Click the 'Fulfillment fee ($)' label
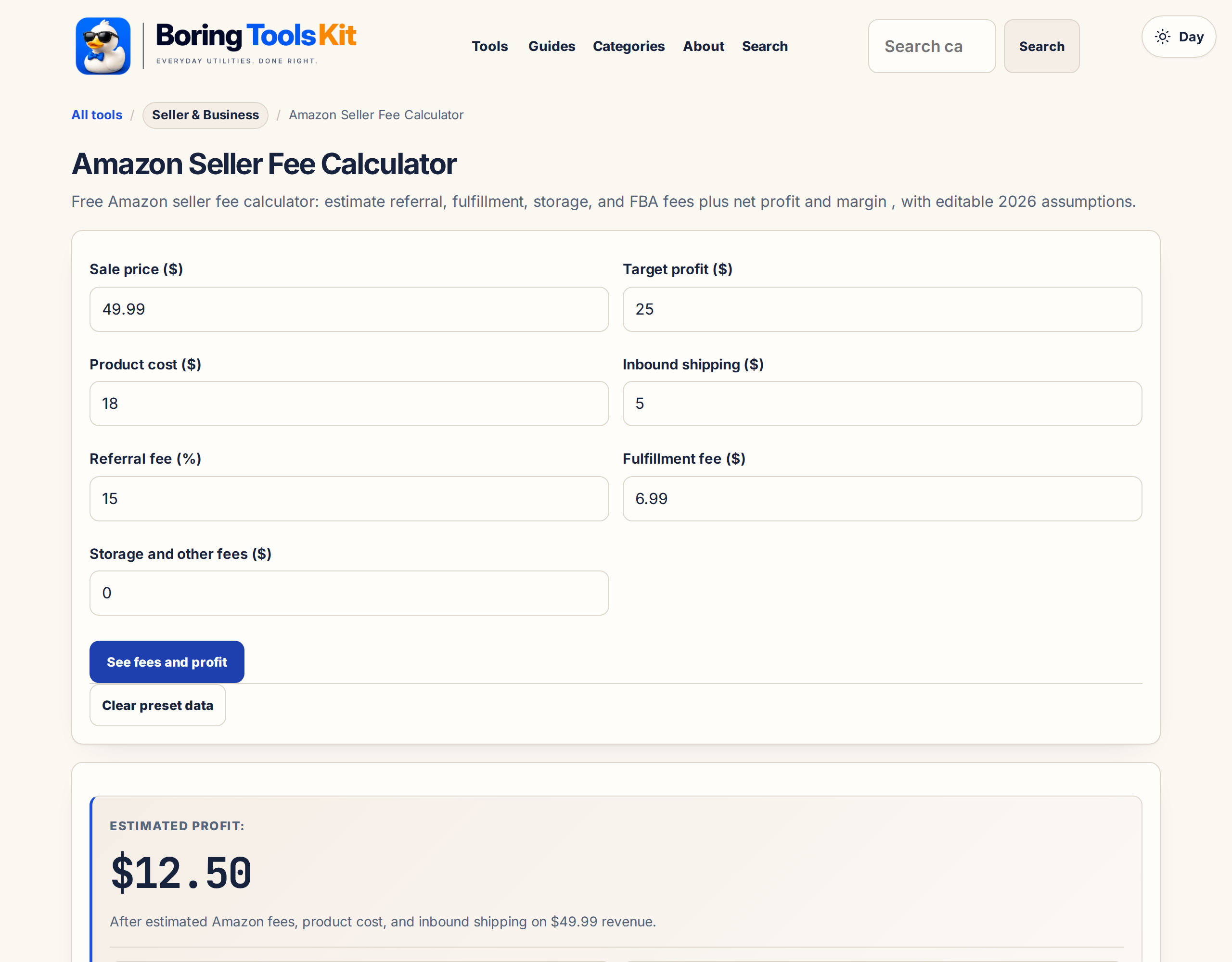 (x=684, y=458)
